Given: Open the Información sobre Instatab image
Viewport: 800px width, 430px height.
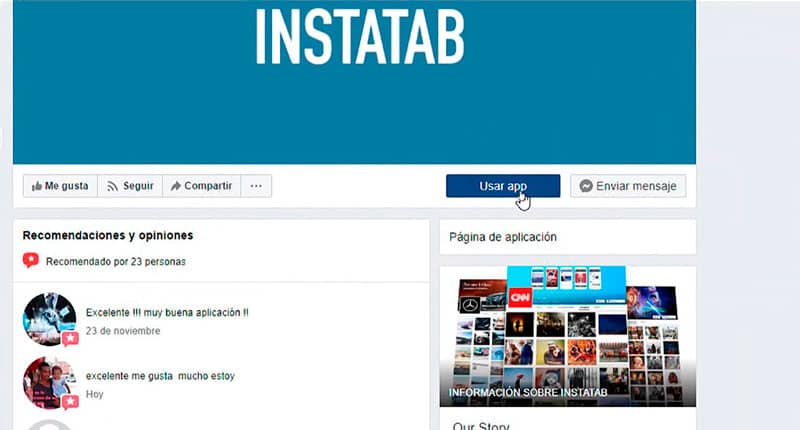Looking at the screenshot, I should coord(568,336).
